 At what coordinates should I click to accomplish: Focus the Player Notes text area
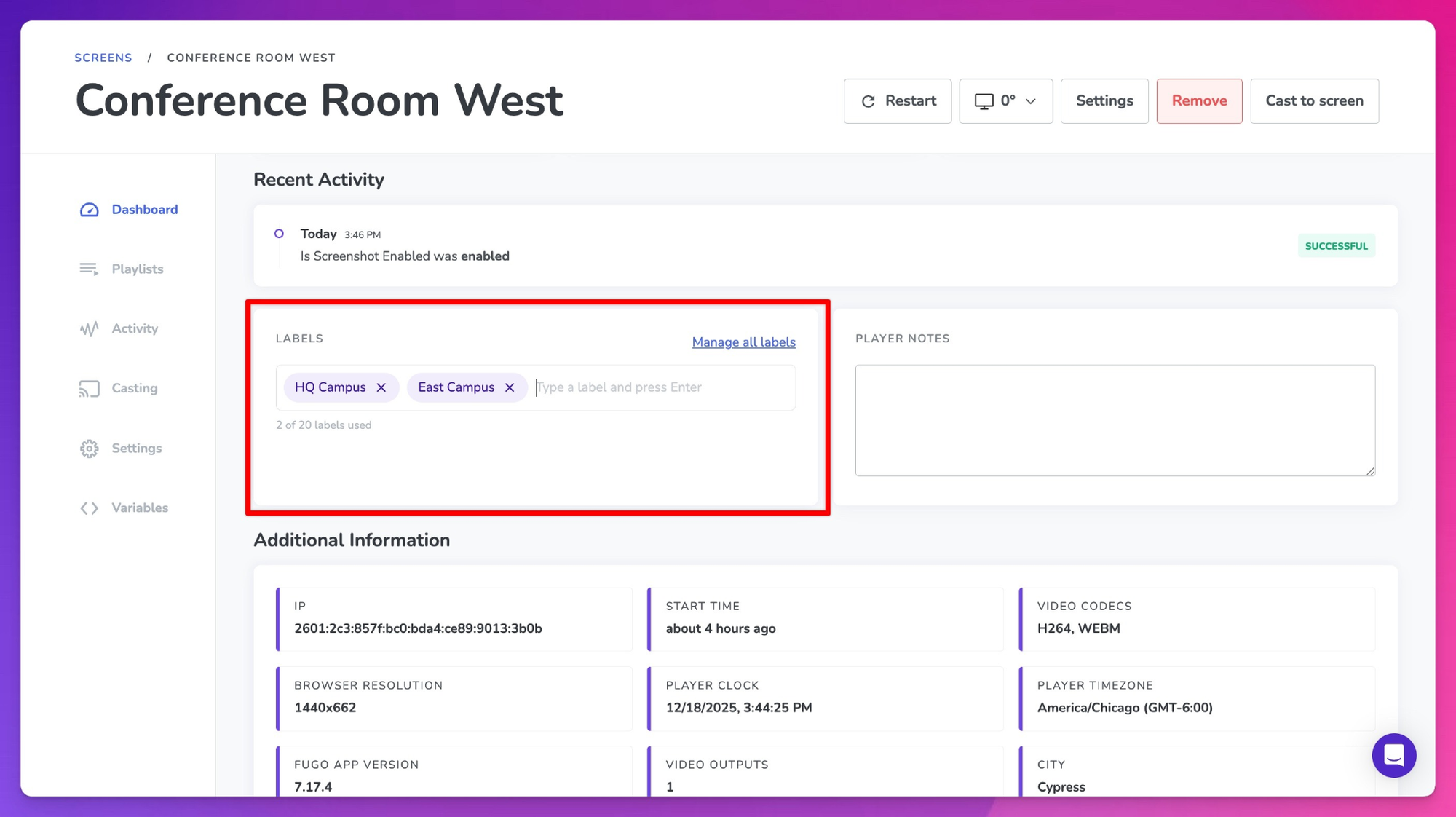(1115, 420)
